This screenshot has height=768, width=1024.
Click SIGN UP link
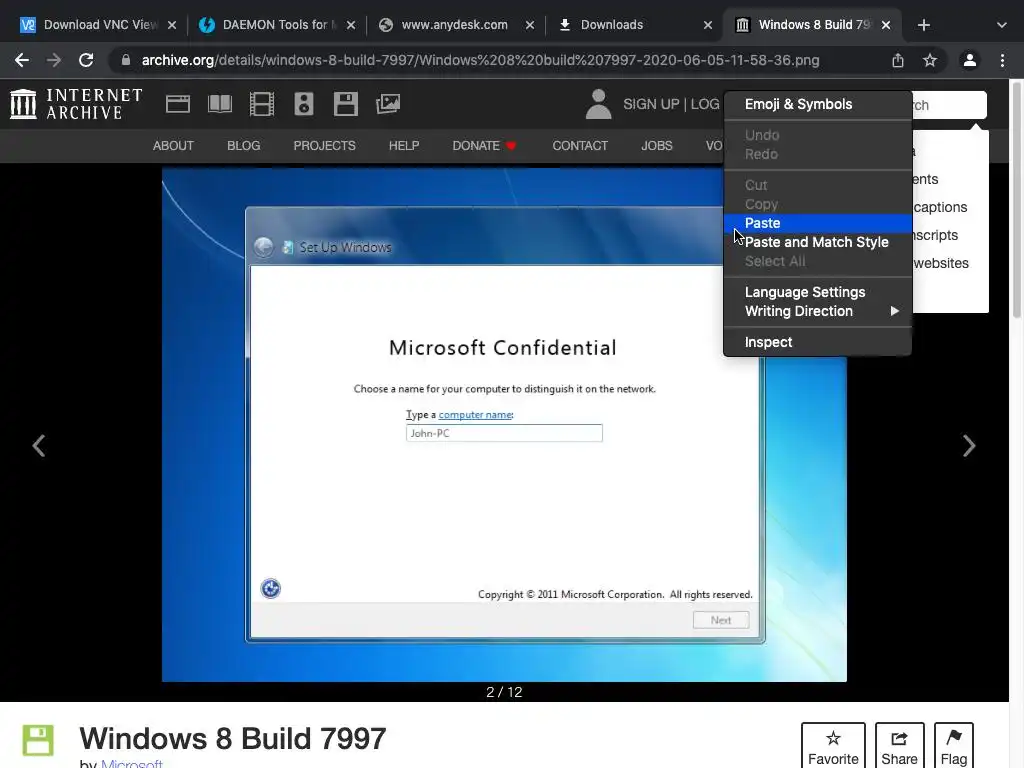tap(651, 104)
